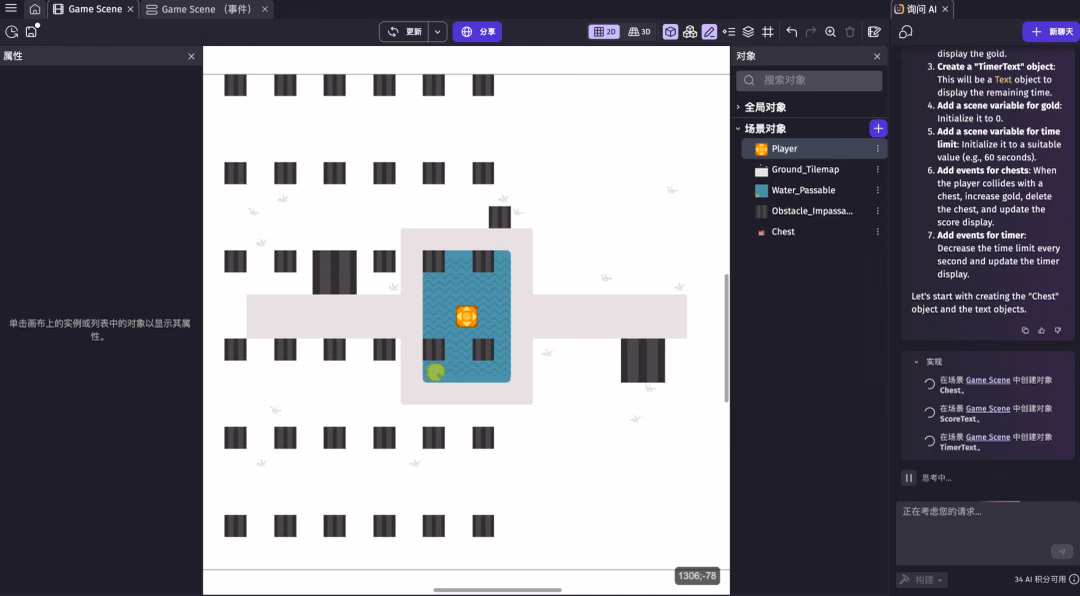Open the project version history icon
This screenshot has width=1080, height=596.
tap(12, 32)
